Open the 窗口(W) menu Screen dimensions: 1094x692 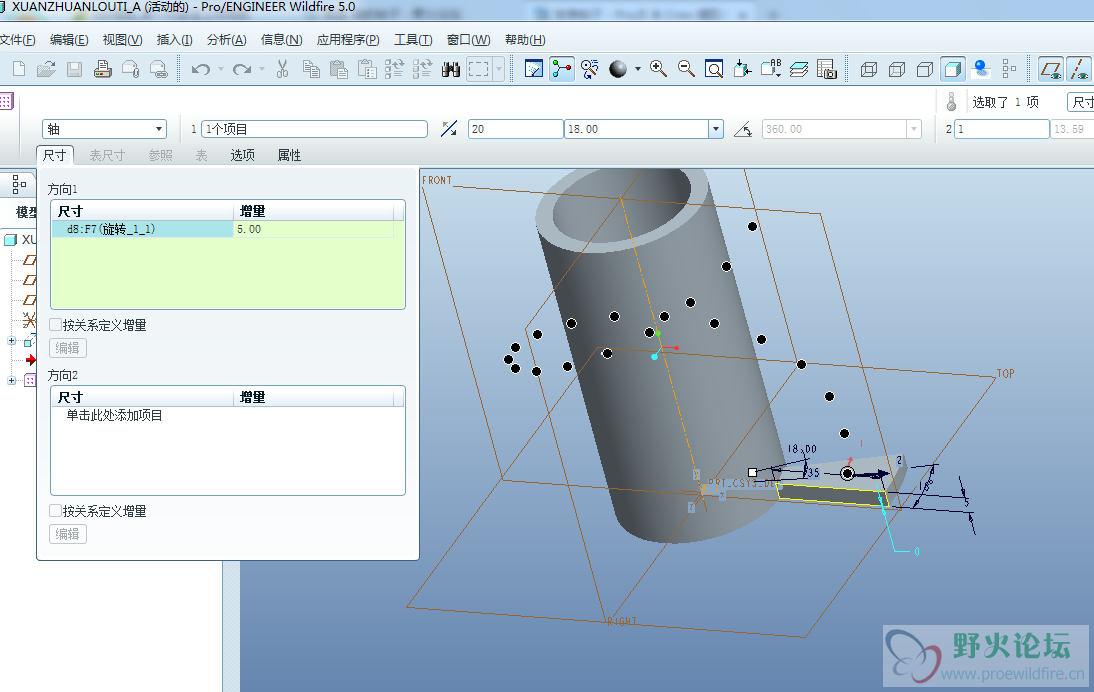[x=468, y=40]
